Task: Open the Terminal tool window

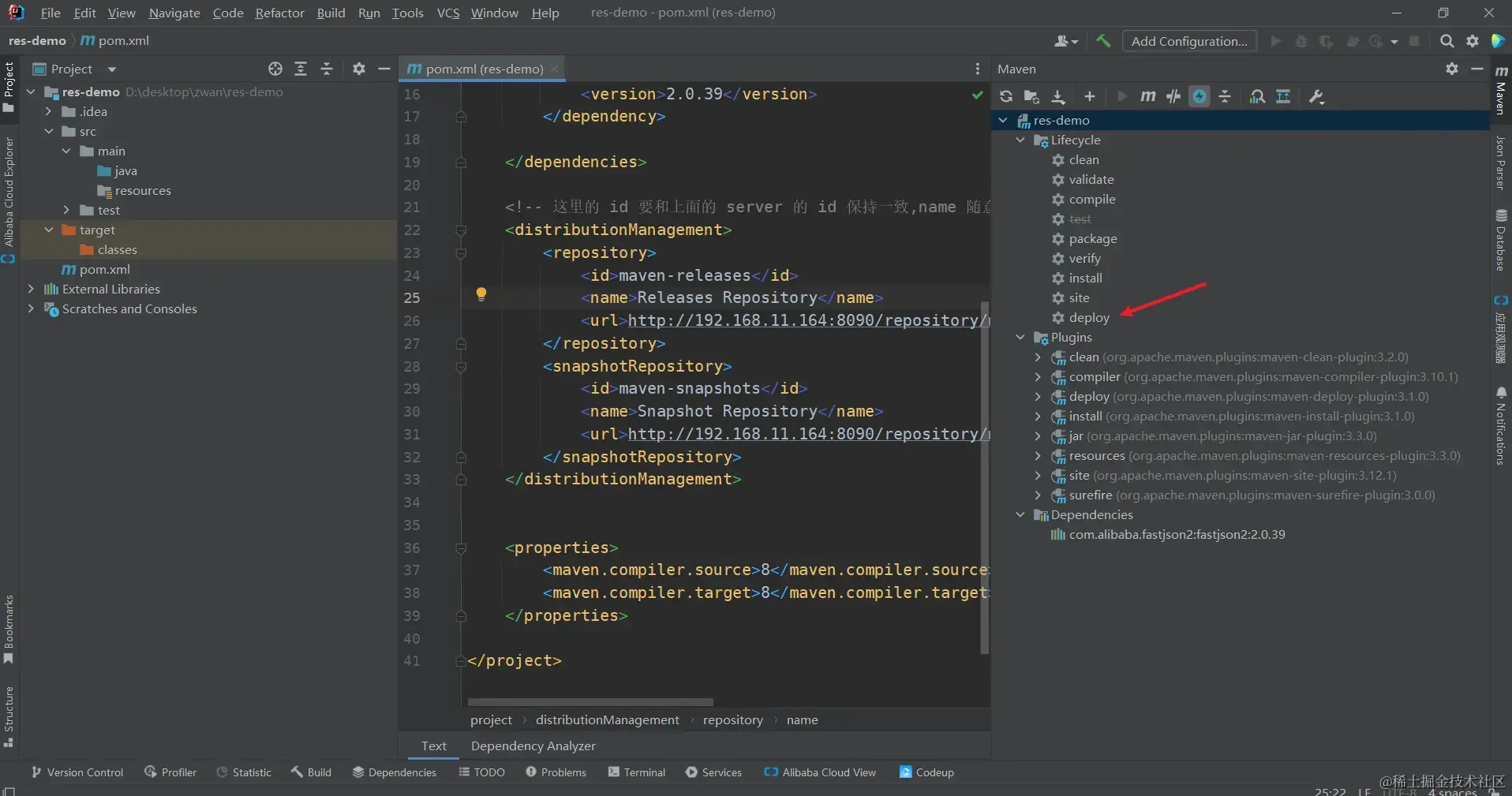Action: point(637,772)
